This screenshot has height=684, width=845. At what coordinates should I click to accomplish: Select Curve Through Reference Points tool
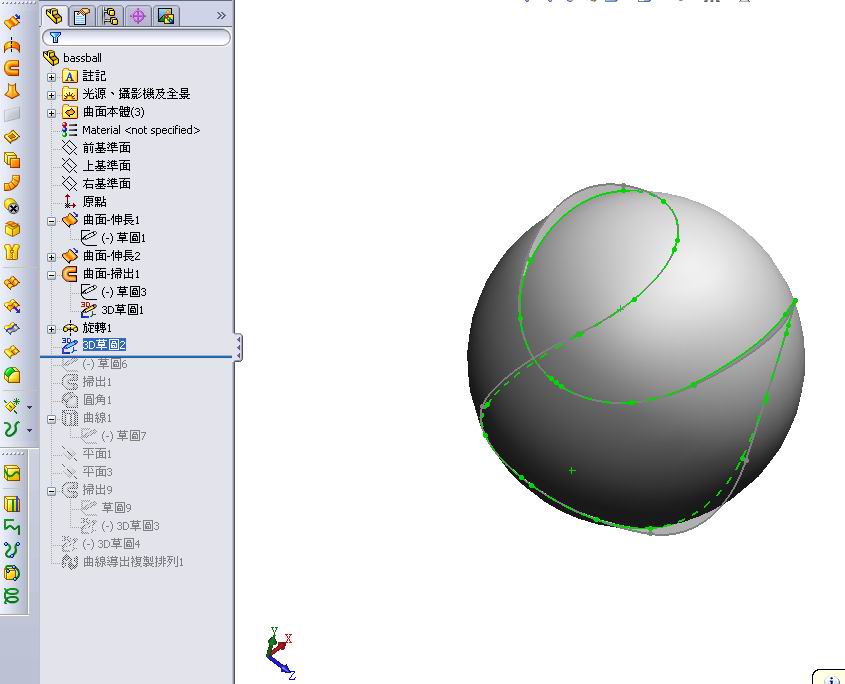point(12,572)
